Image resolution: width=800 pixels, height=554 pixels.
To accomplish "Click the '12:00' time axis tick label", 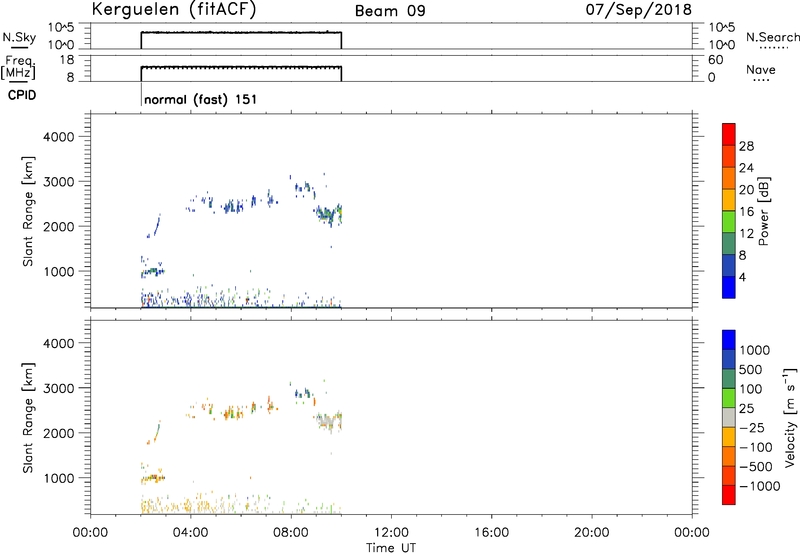I will point(391,533).
